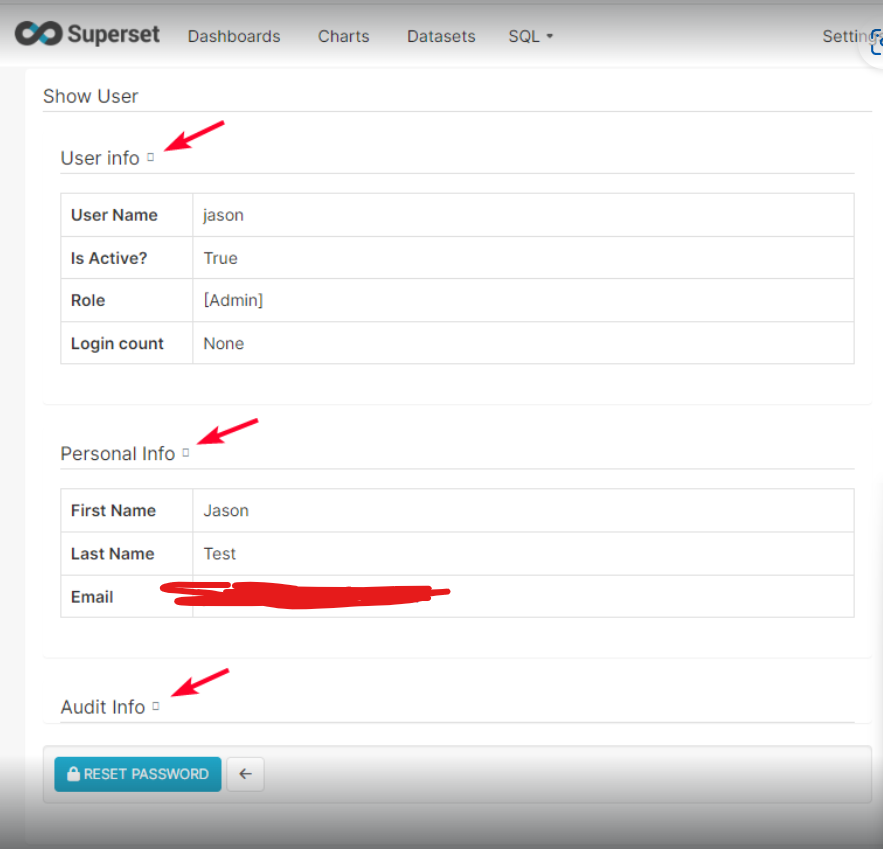Image resolution: width=883 pixels, height=849 pixels.
Task: Open the SQL dropdown menu
Action: [x=530, y=36]
